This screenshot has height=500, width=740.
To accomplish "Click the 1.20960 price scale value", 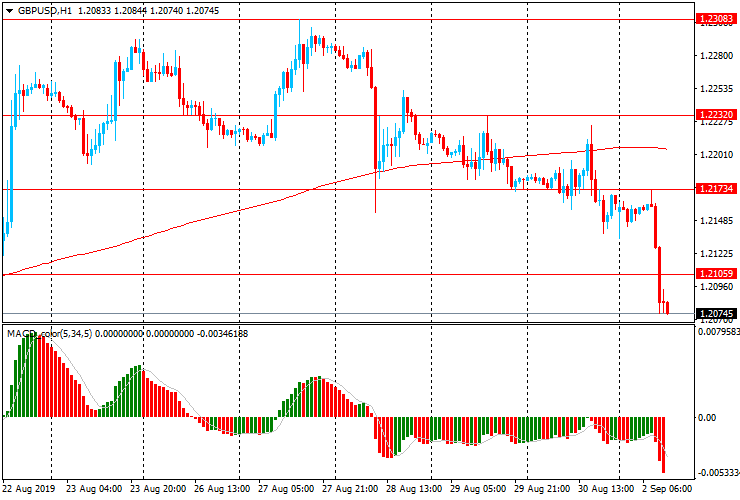I will pos(716,287).
